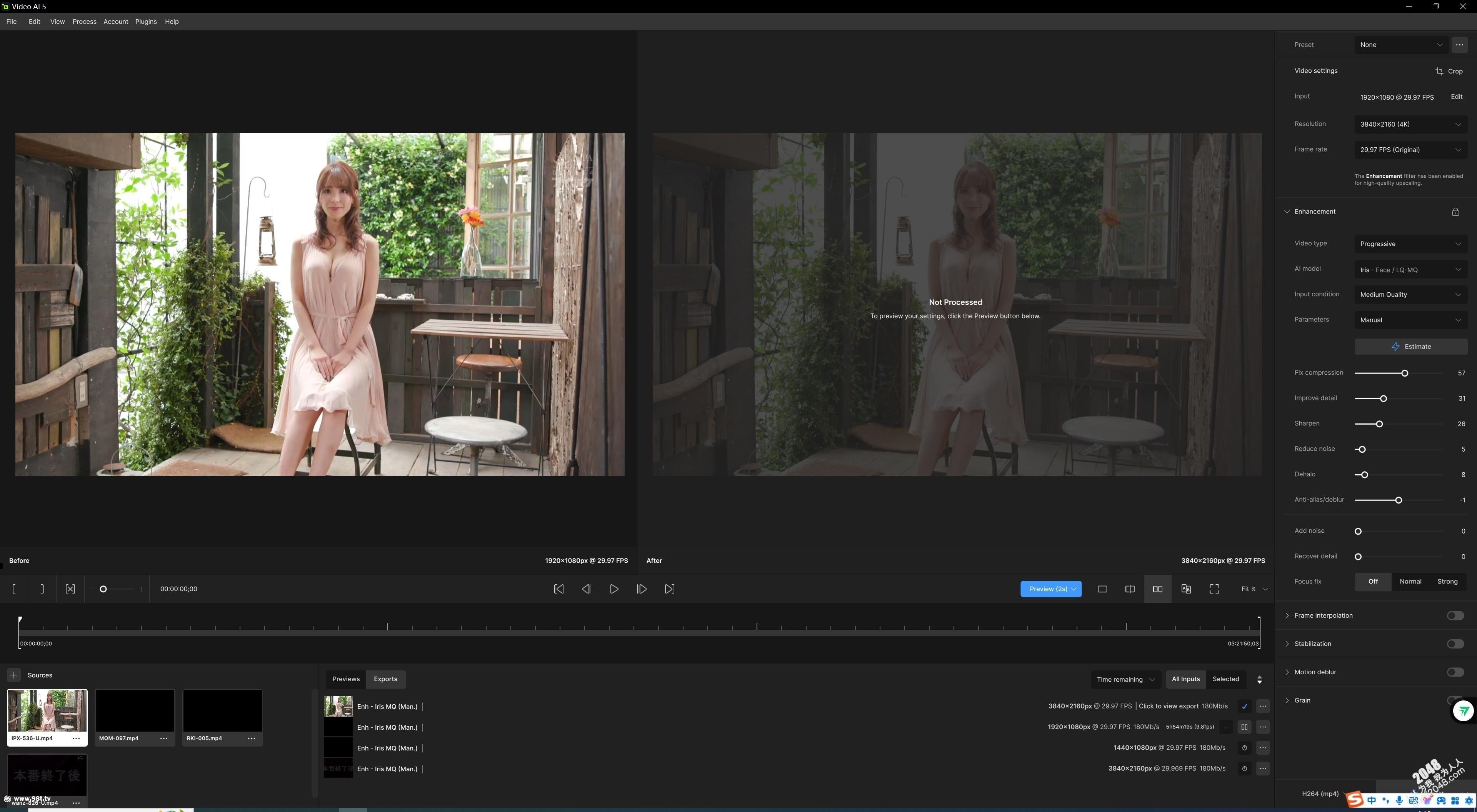Image resolution: width=1477 pixels, height=812 pixels.
Task: Open the AI model dropdown
Action: 1410,270
